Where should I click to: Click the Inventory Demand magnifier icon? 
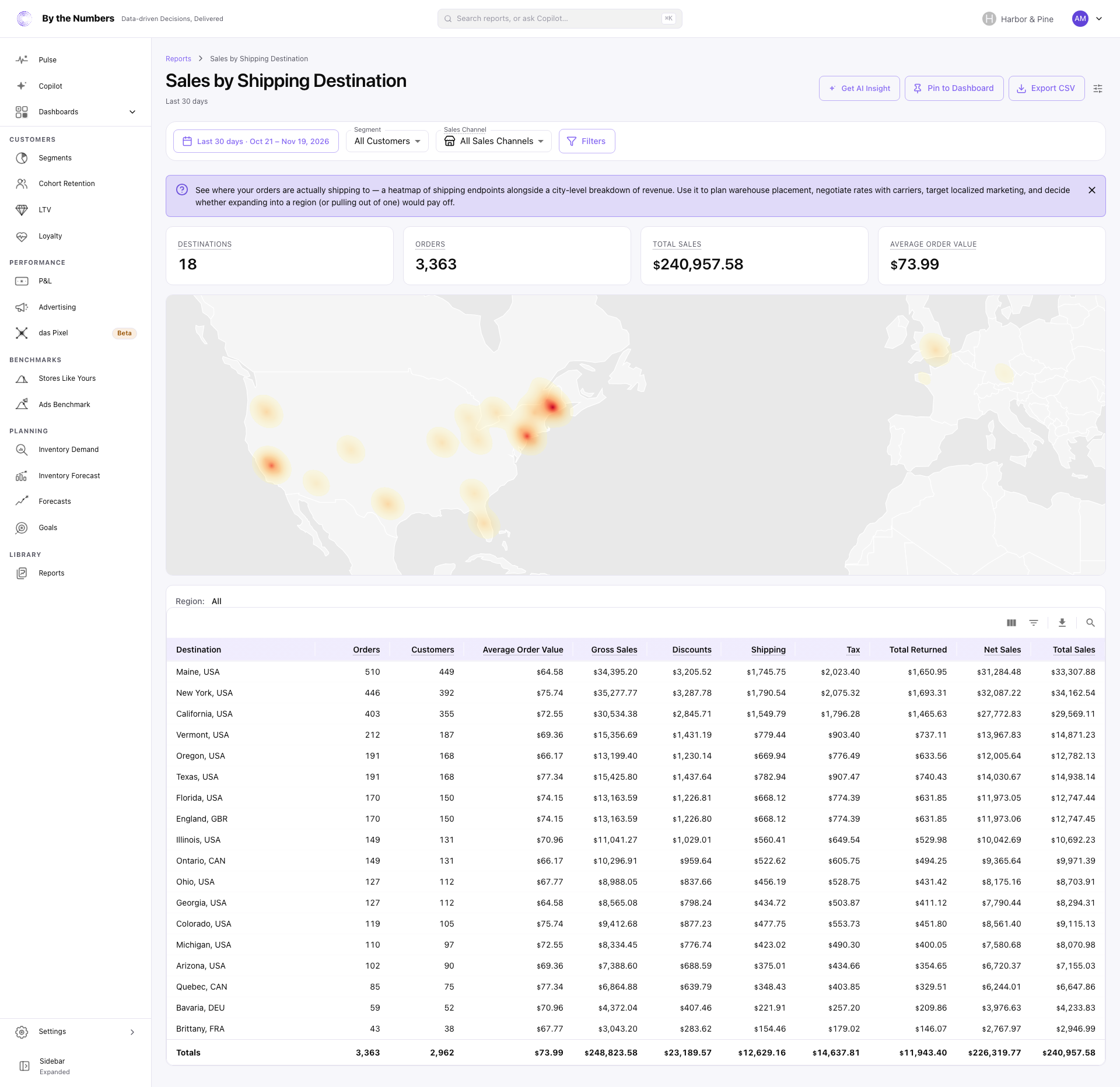coord(22,450)
